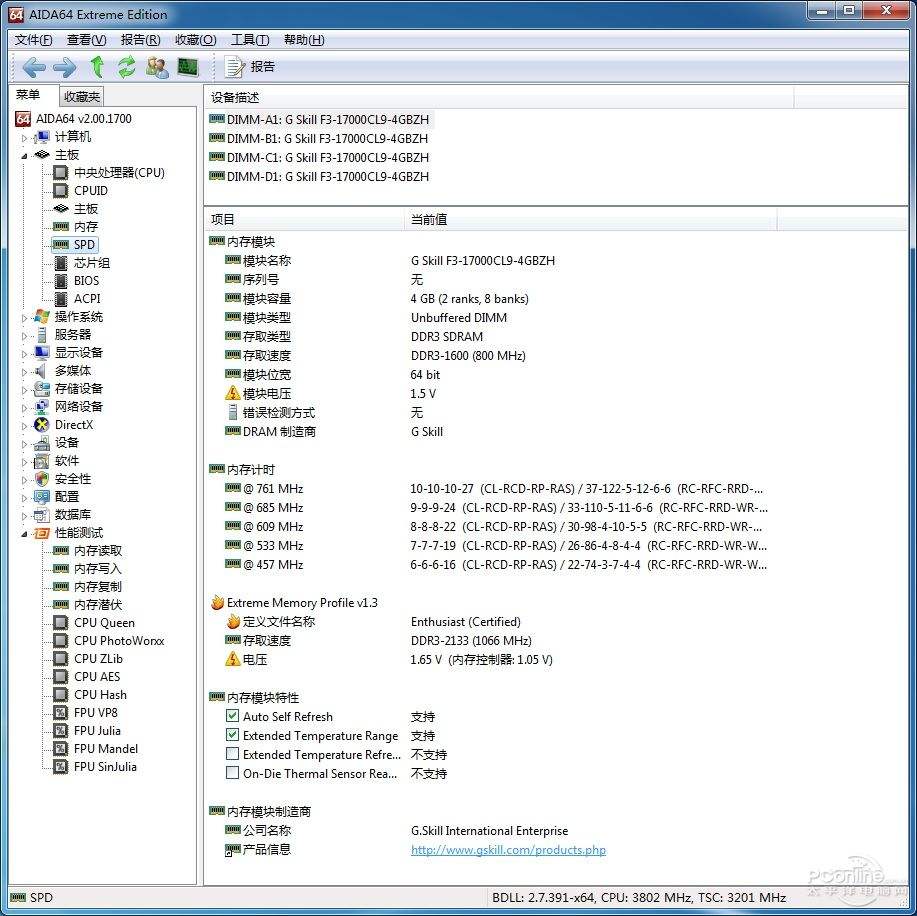This screenshot has width=917, height=916.
Task: Open the gskill.com products link
Action: click(508, 851)
